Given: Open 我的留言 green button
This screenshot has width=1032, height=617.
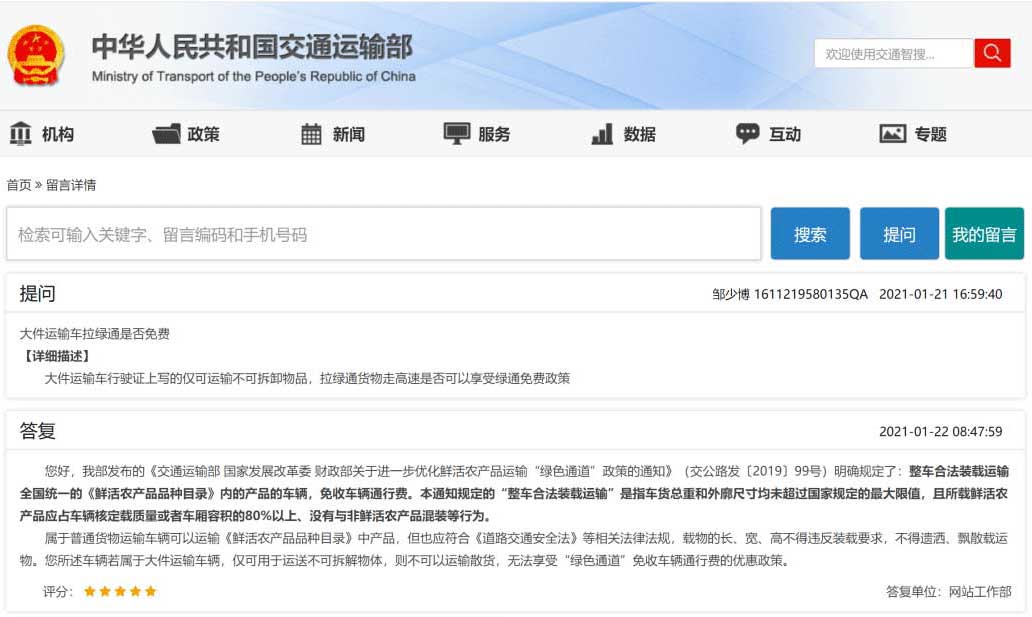Looking at the screenshot, I should [984, 234].
